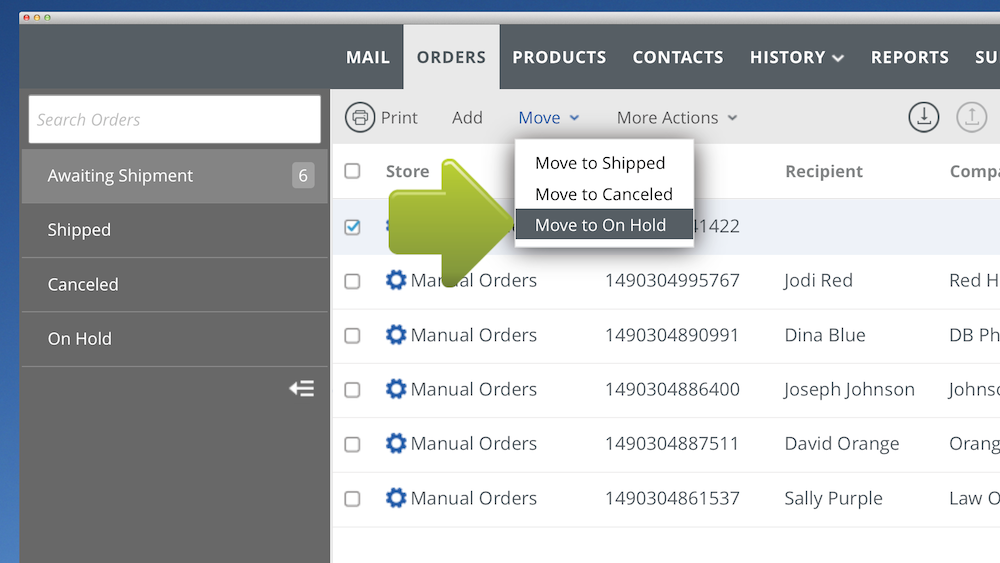Open the Canceled orders folder

pyautogui.click(x=175, y=284)
